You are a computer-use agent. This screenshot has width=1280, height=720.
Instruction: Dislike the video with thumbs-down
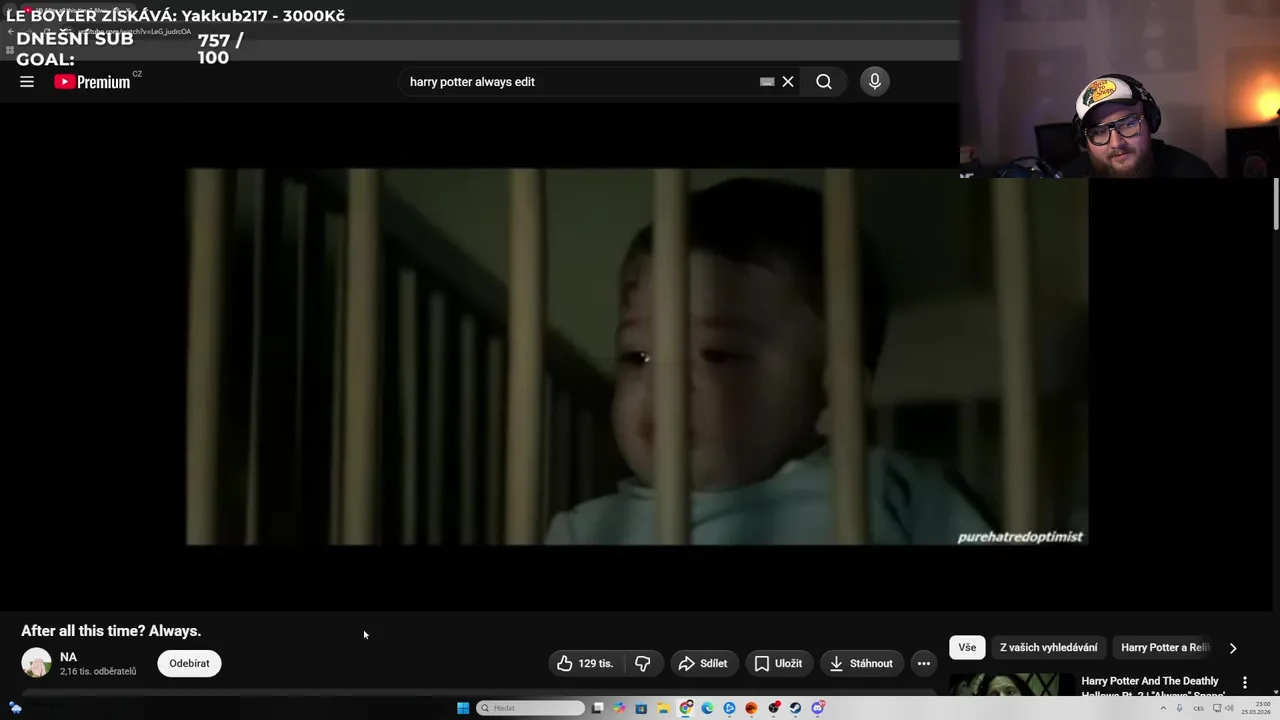pos(643,663)
